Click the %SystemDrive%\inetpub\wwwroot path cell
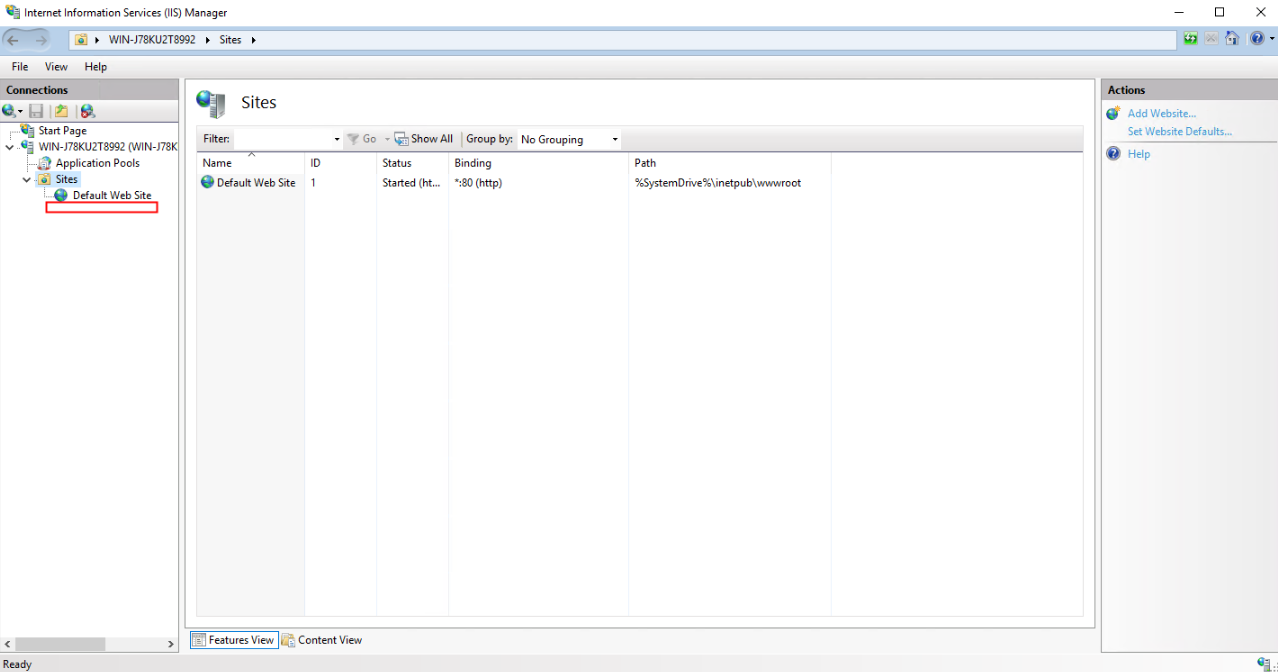 click(x=718, y=183)
